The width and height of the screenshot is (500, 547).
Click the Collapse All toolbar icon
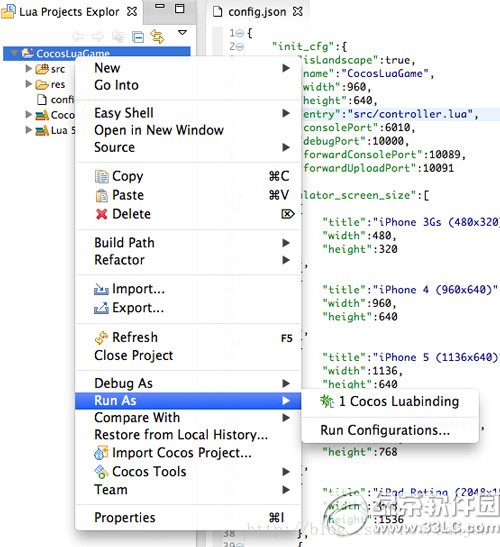pos(138,36)
